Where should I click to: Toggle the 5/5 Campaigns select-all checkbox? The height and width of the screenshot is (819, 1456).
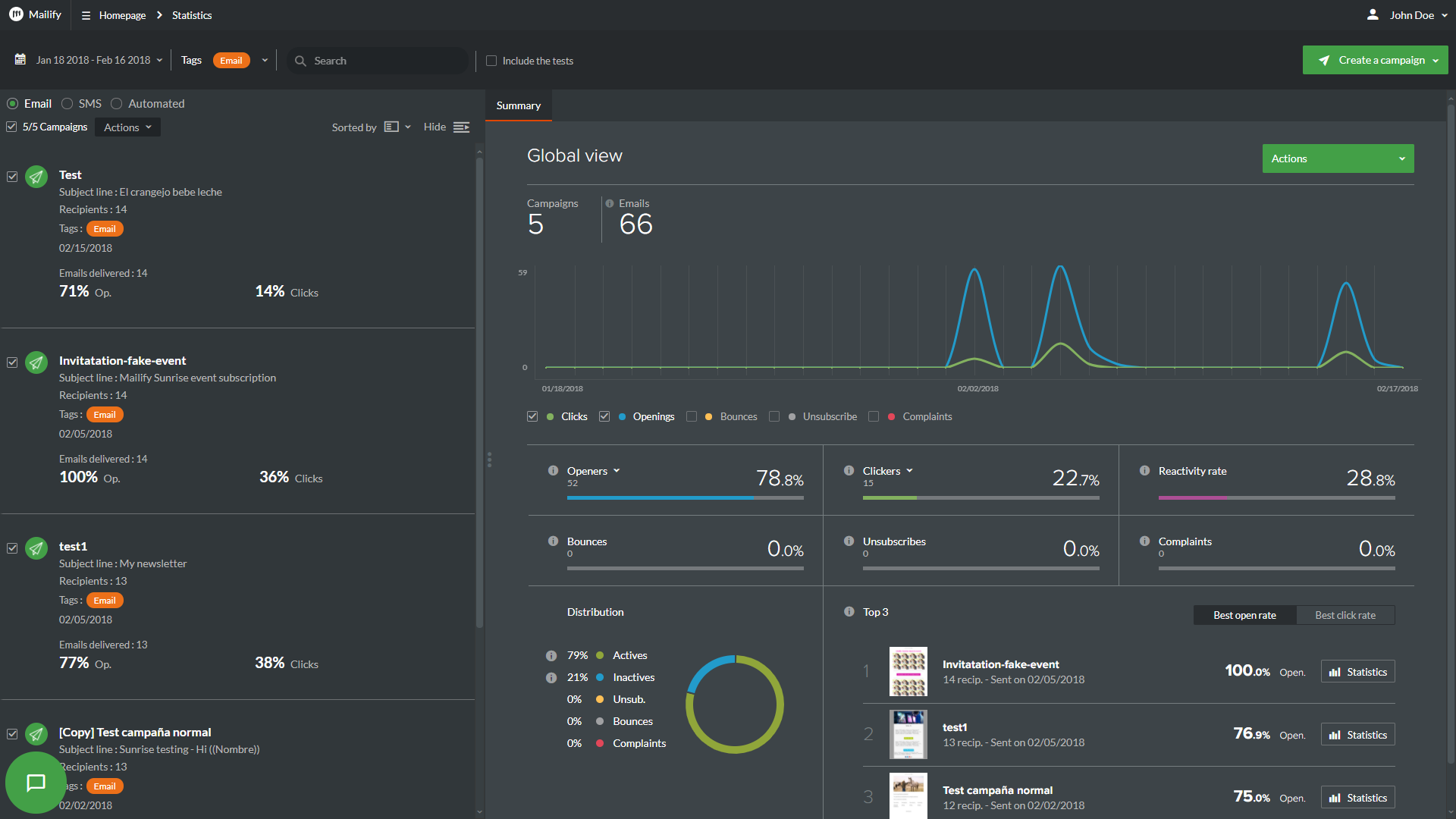[11, 127]
